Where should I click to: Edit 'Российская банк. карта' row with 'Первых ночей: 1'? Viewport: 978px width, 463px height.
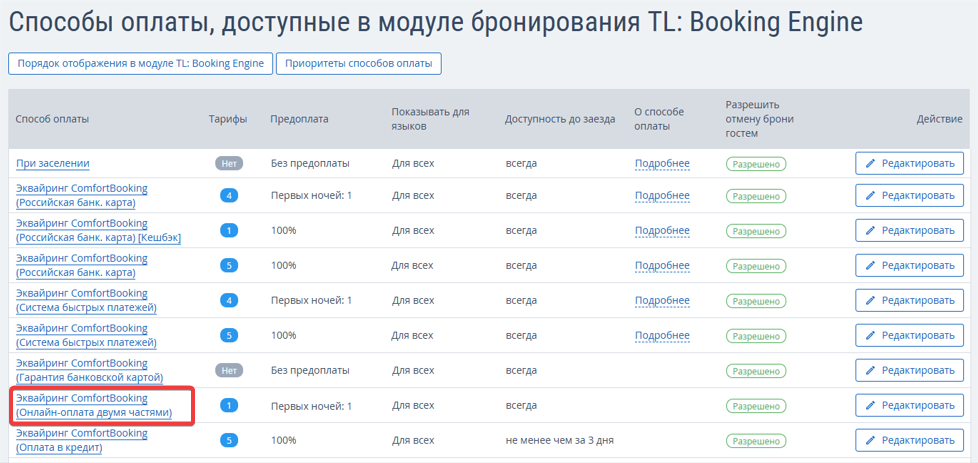pyautogui.click(x=909, y=196)
